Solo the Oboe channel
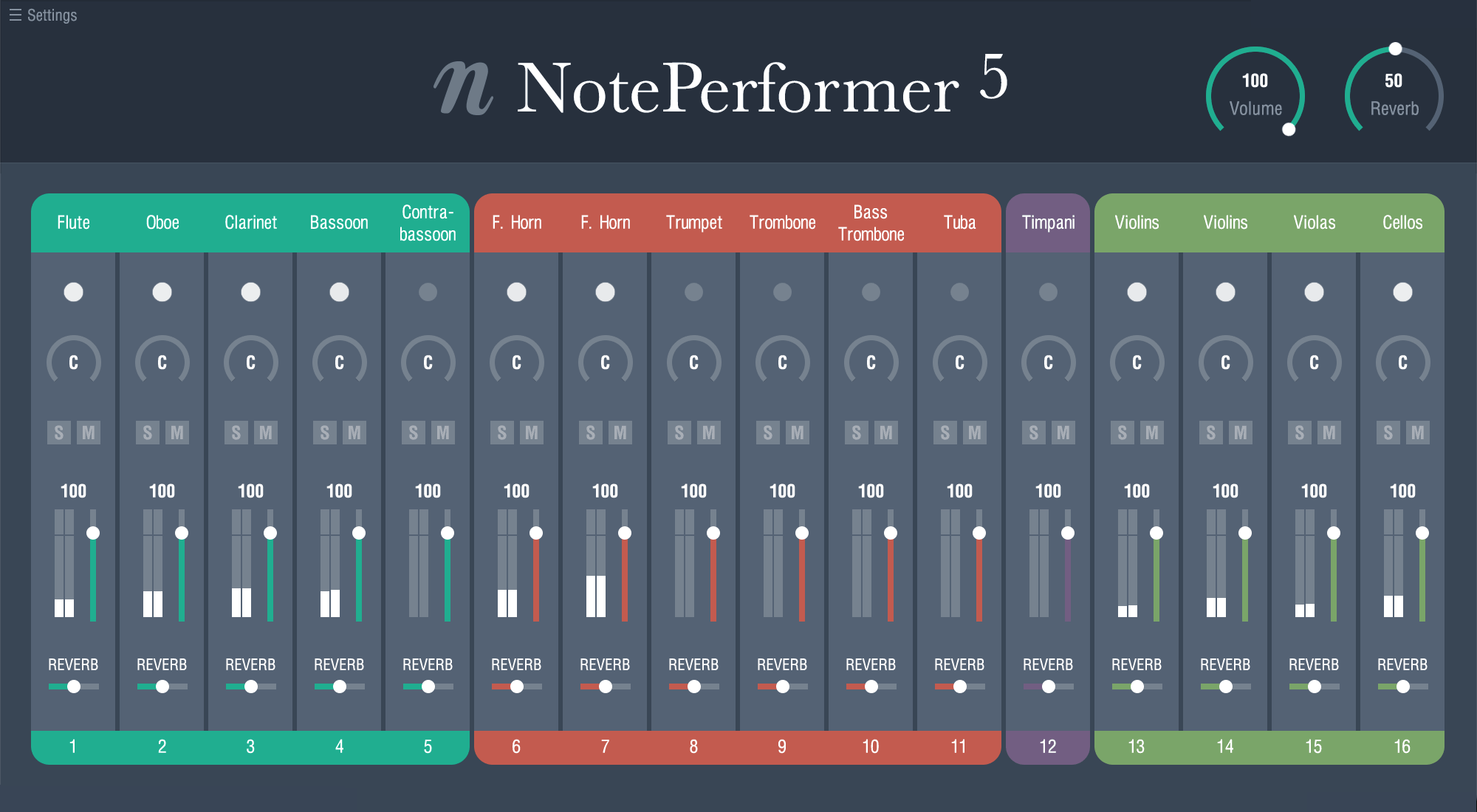 [148, 433]
